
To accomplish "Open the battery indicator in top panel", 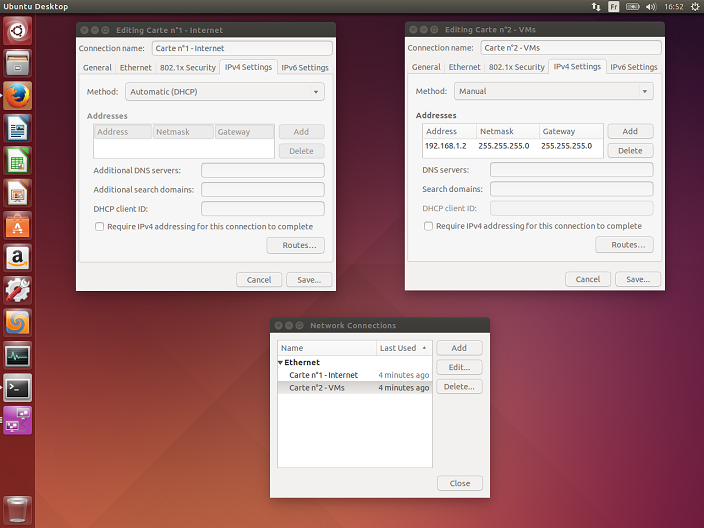I will click(x=632, y=7).
